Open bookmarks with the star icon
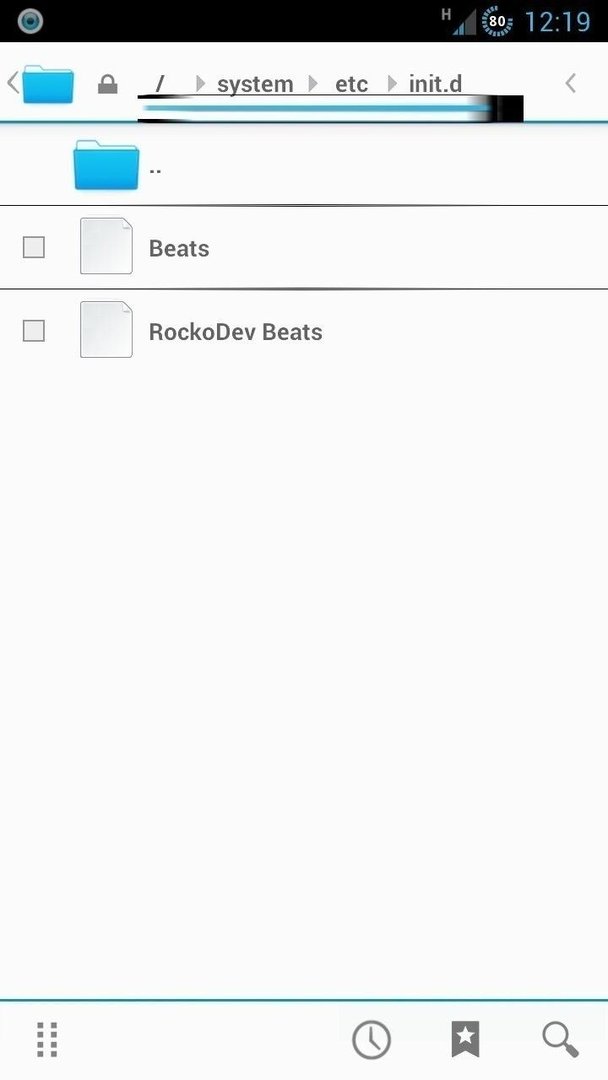The image size is (608, 1080). [x=465, y=1039]
